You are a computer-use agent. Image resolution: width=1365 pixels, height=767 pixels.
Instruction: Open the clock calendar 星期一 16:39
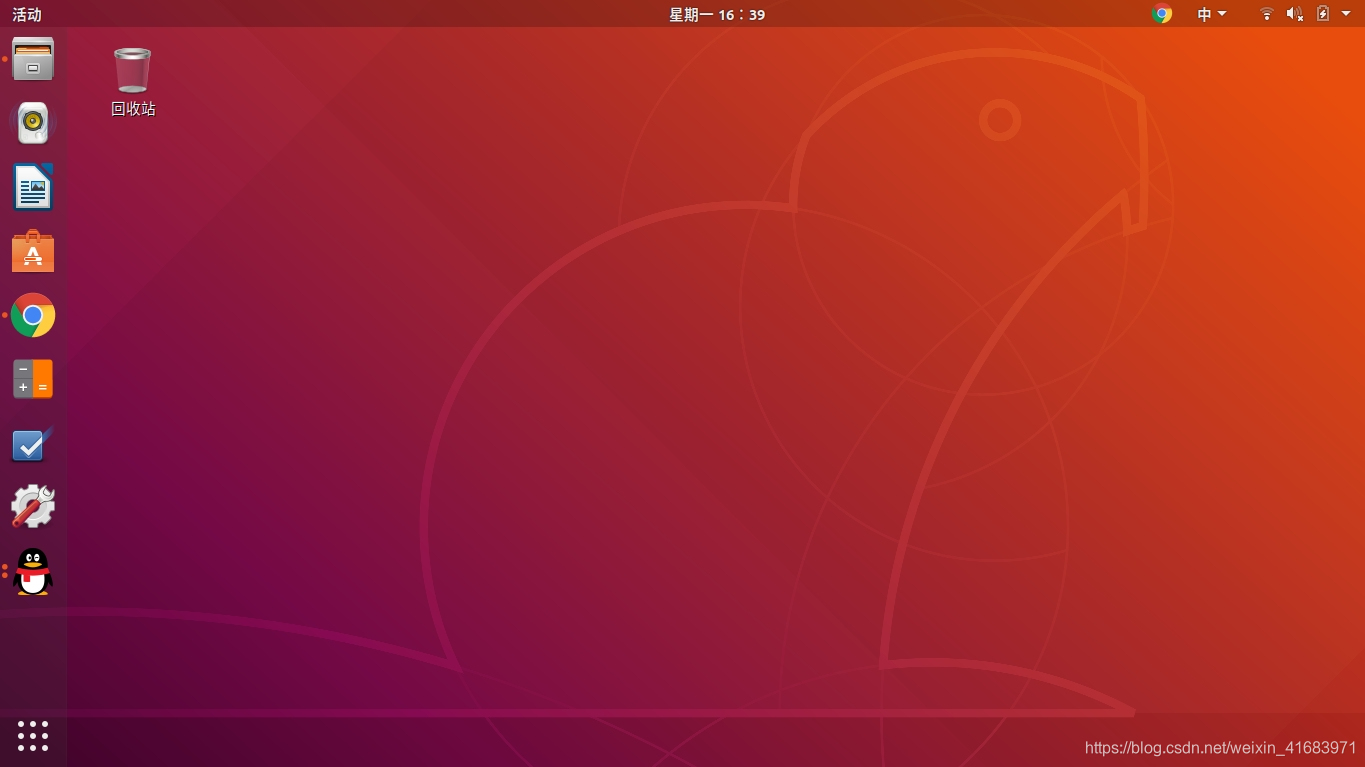[x=717, y=14]
